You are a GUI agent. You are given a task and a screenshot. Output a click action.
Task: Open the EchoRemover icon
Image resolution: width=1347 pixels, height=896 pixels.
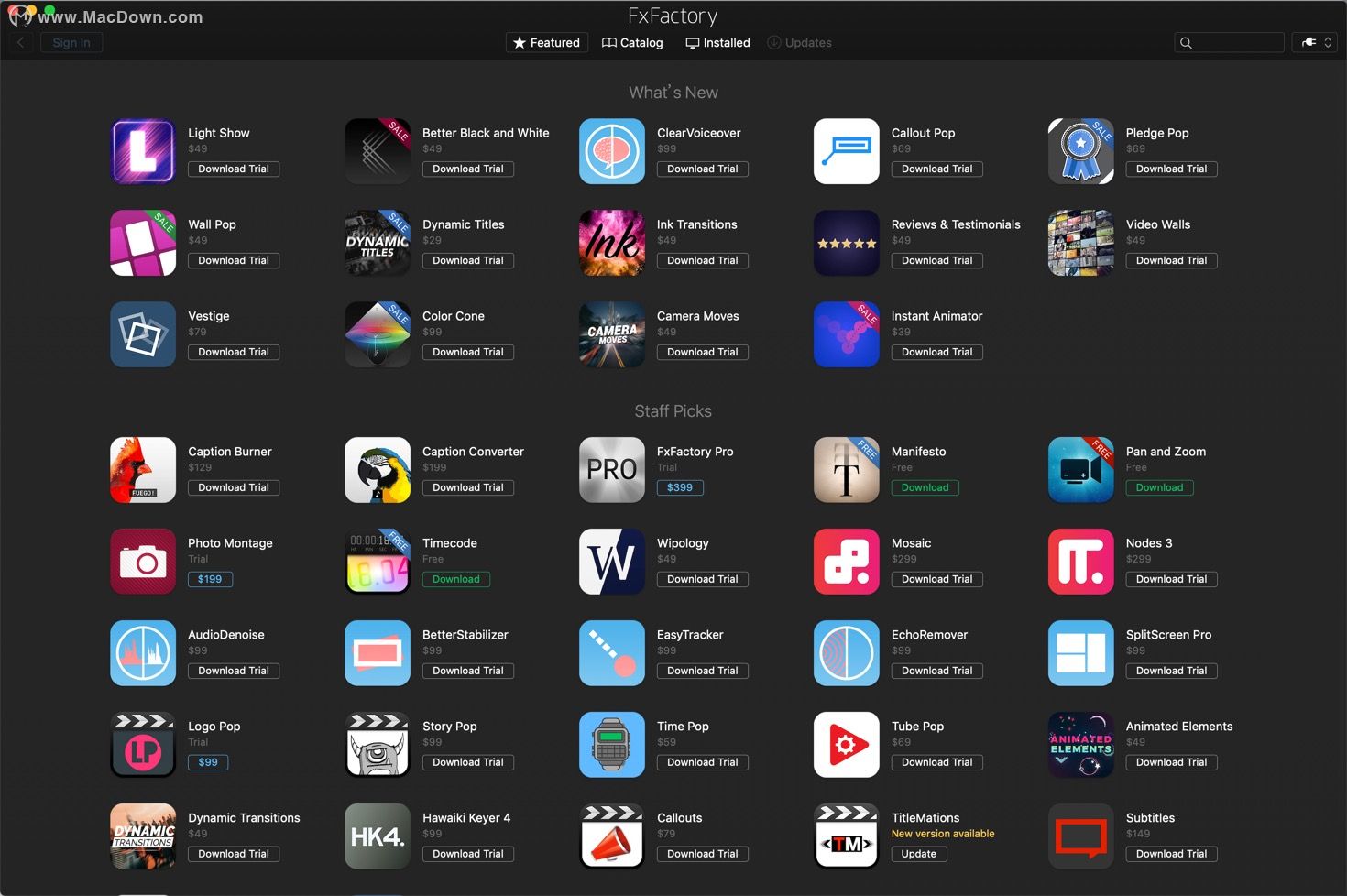pyautogui.click(x=847, y=653)
